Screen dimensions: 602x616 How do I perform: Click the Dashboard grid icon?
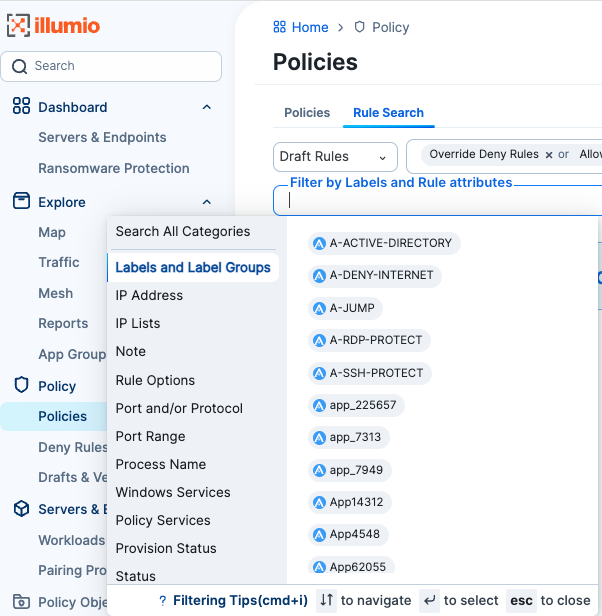(x=21, y=107)
